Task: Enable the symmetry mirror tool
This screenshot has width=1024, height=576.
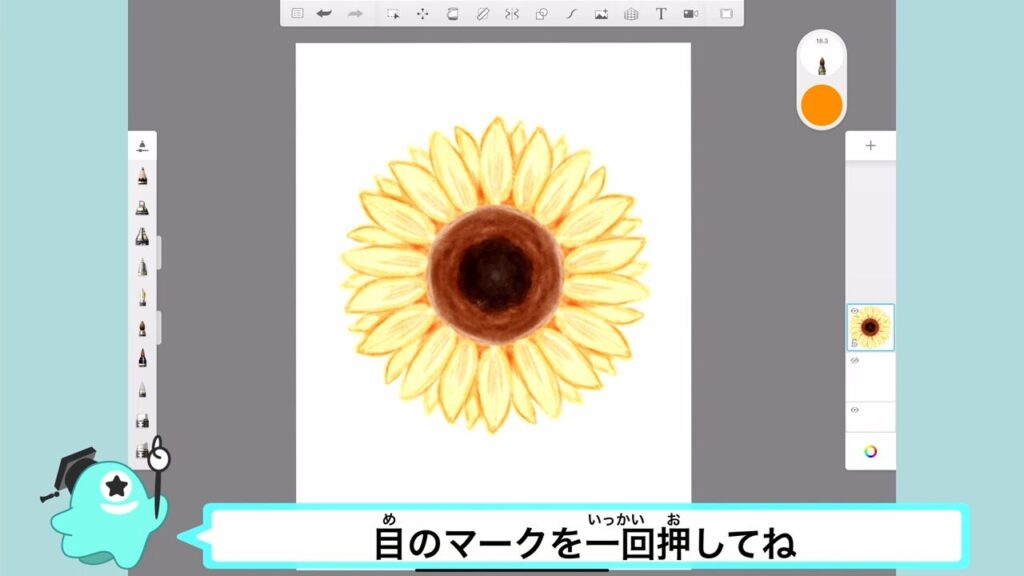Action: point(512,14)
